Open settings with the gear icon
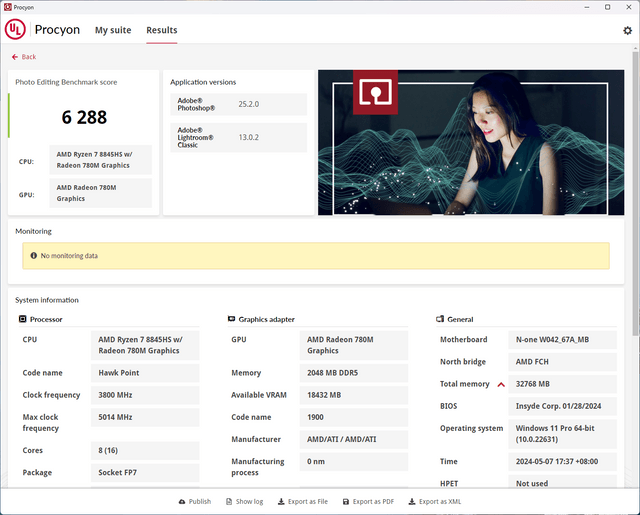This screenshot has height=515, width=640. (x=627, y=31)
